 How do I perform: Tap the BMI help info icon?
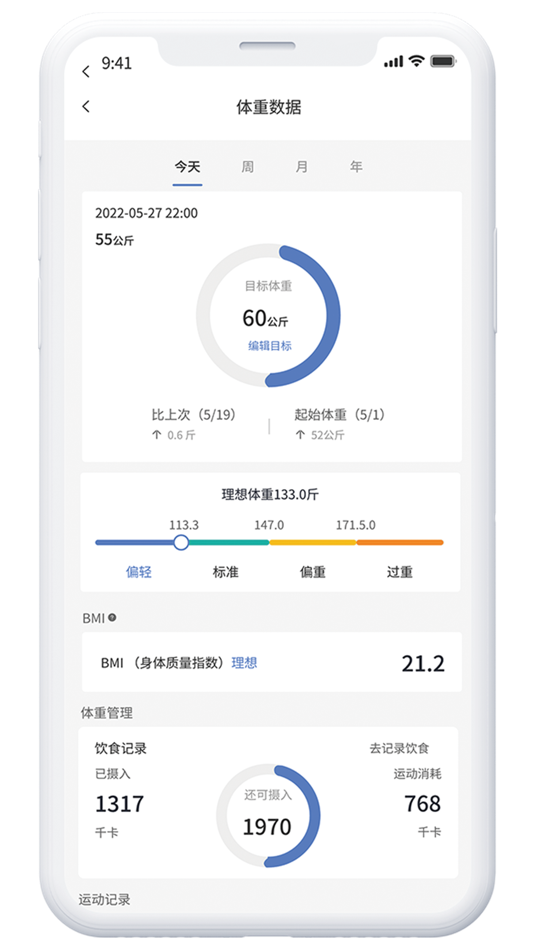[x=112, y=617]
